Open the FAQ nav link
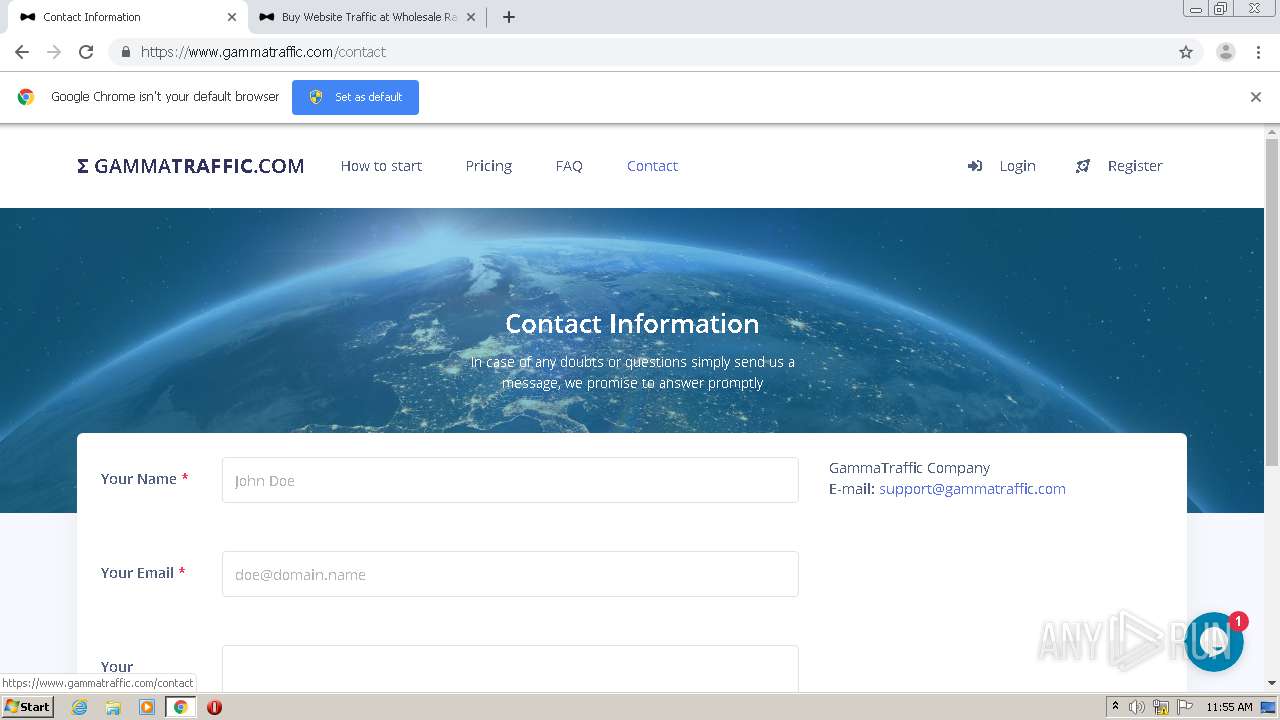The image size is (1280, 720). [569, 166]
